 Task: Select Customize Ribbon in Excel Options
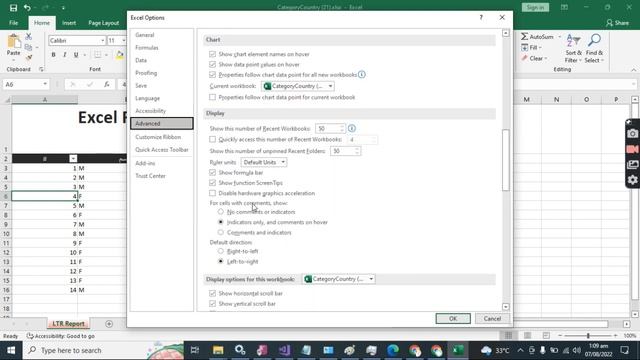point(162,137)
